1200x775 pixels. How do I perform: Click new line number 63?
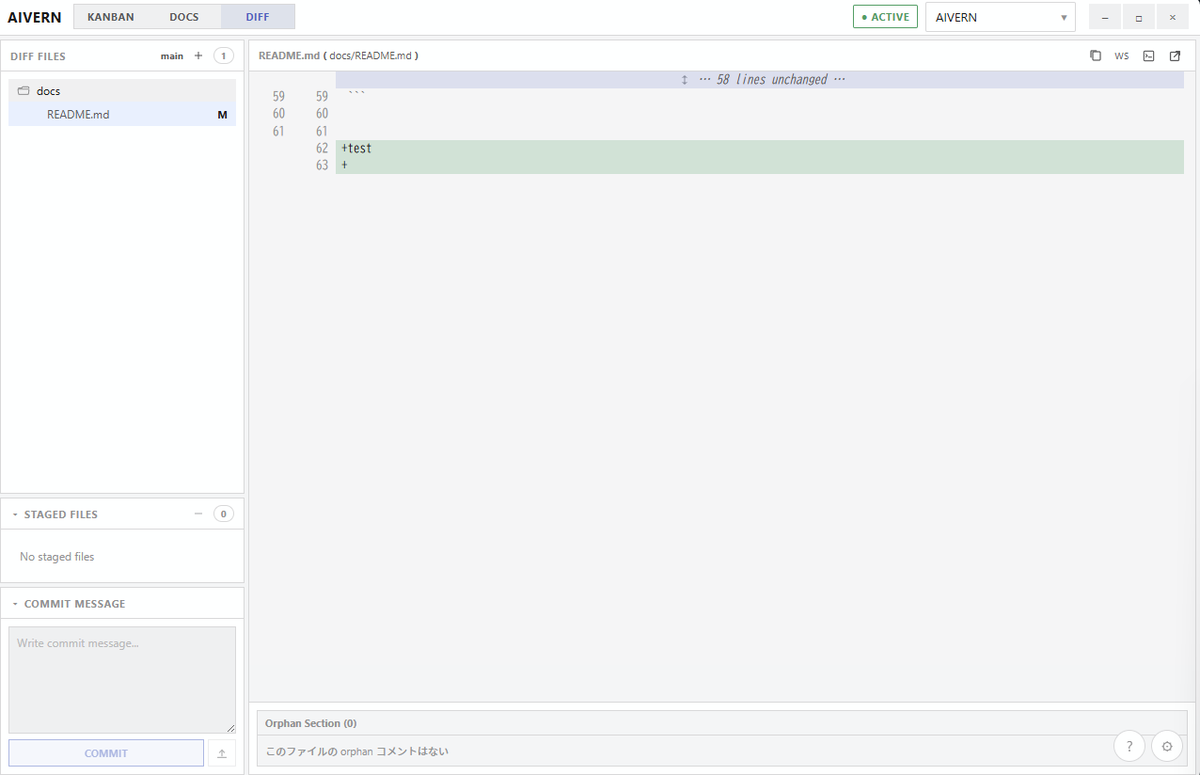point(322,165)
